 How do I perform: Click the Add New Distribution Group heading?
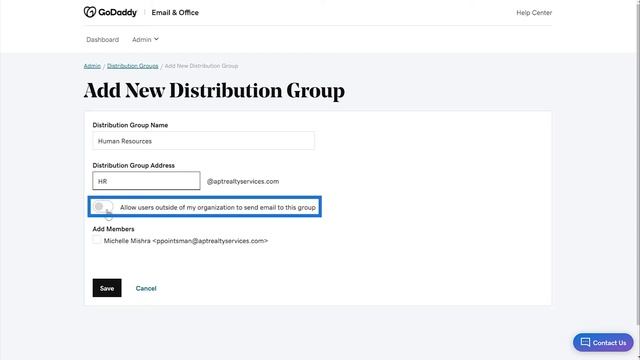click(x=214, y=91)
